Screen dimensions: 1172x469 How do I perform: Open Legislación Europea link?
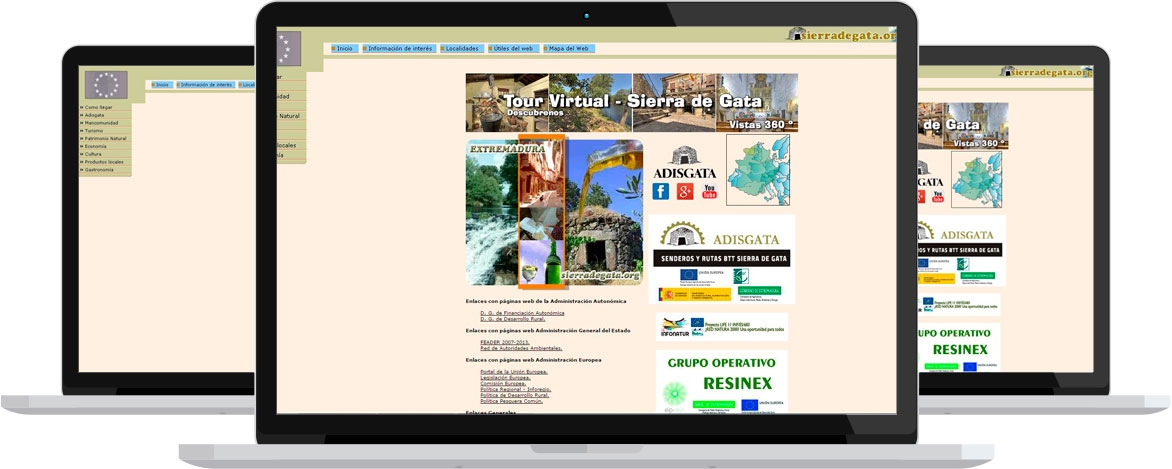(505, 378)
